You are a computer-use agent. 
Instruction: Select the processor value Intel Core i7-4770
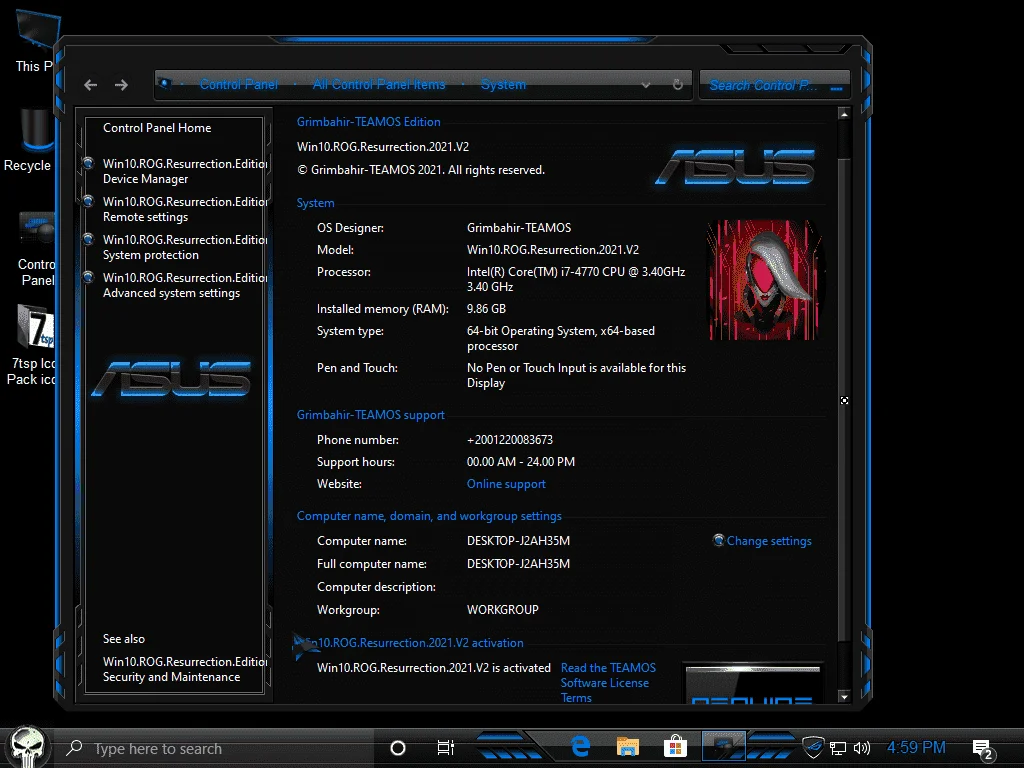click(576, 279)
